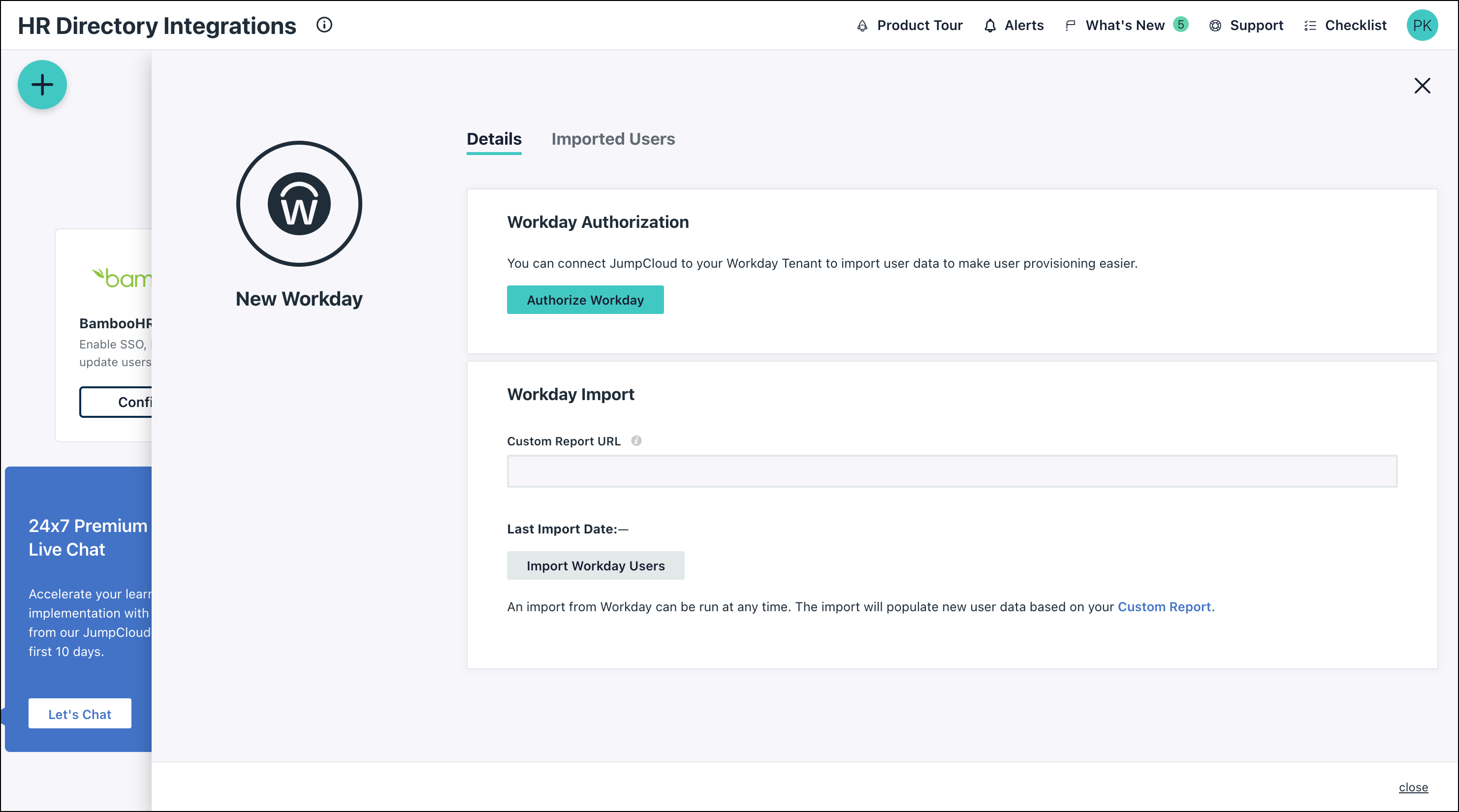Click the info icon beside HR Directory Integrations
The height and width of the screenshot is (812, 1459).
point(324,25)
